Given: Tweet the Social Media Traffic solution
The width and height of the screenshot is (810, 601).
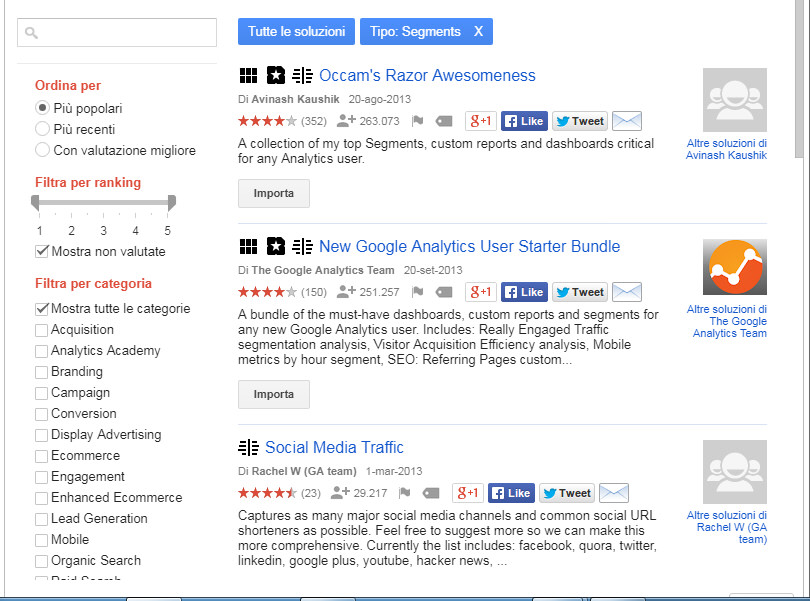Looking at the screenshot, I should point(566,492).
